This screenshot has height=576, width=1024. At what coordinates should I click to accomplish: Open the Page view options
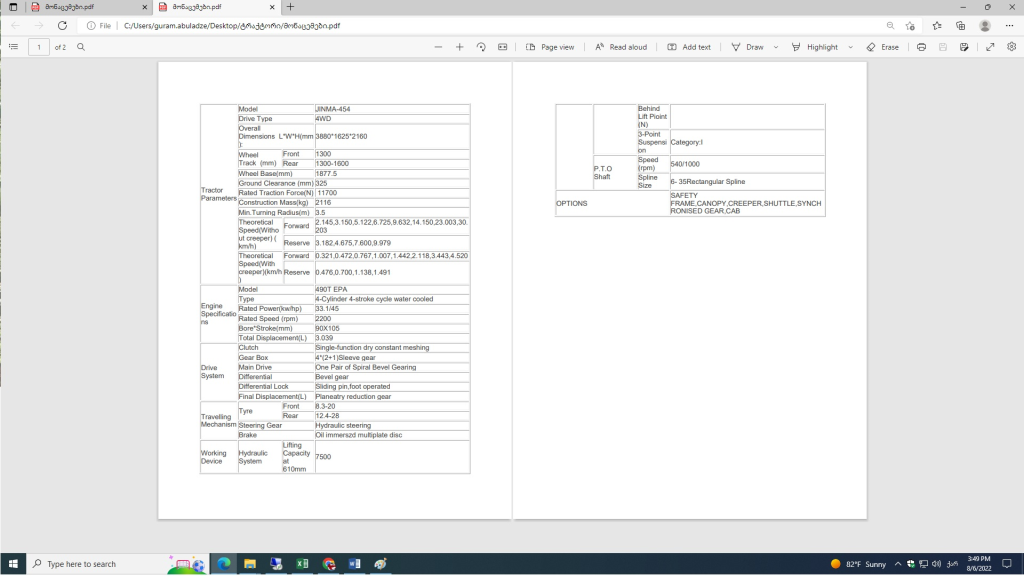pyautogui.click(x=550, y=47)
